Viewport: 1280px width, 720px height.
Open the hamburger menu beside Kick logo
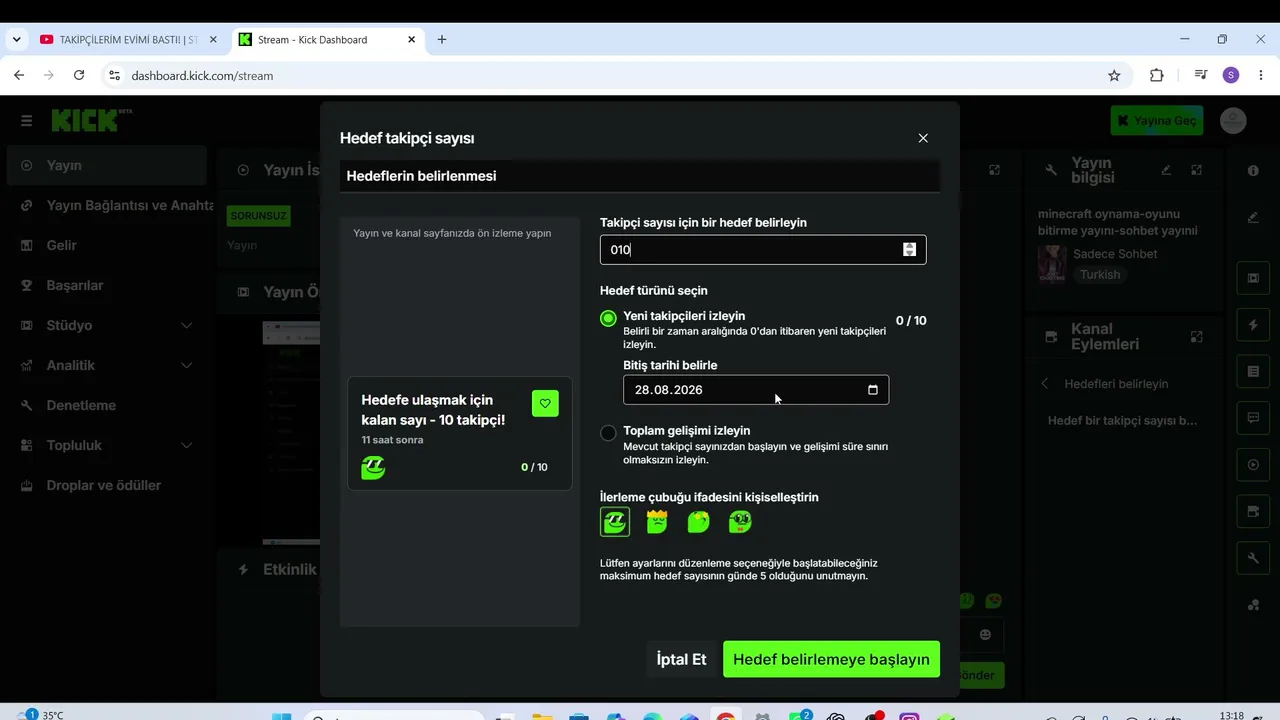[x=26, y=121]
